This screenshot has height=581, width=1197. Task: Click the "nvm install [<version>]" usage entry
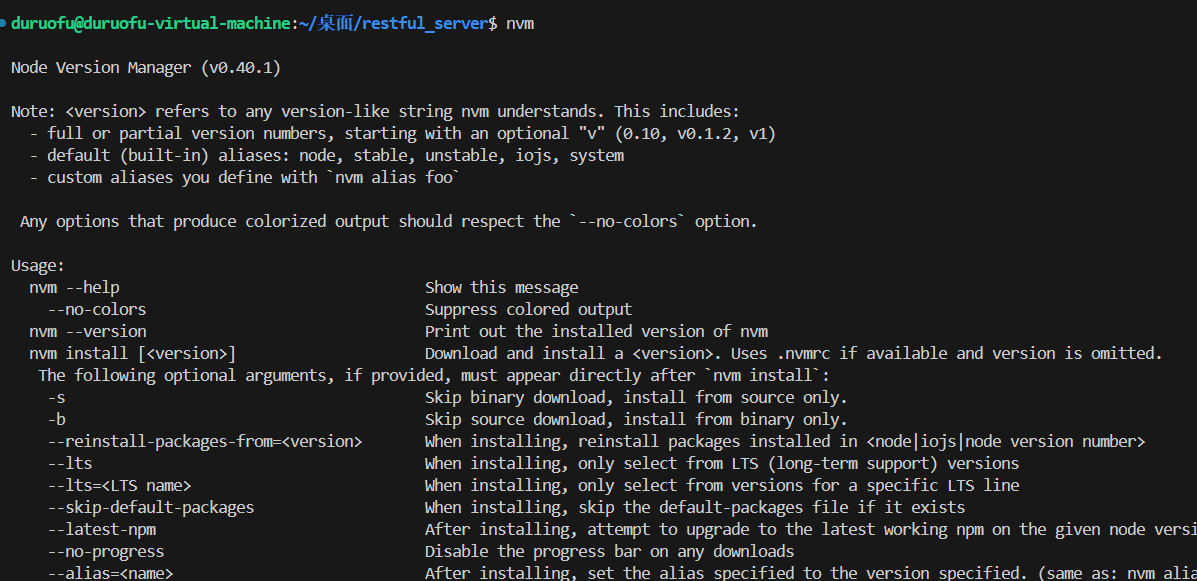(x=133, y=353)
